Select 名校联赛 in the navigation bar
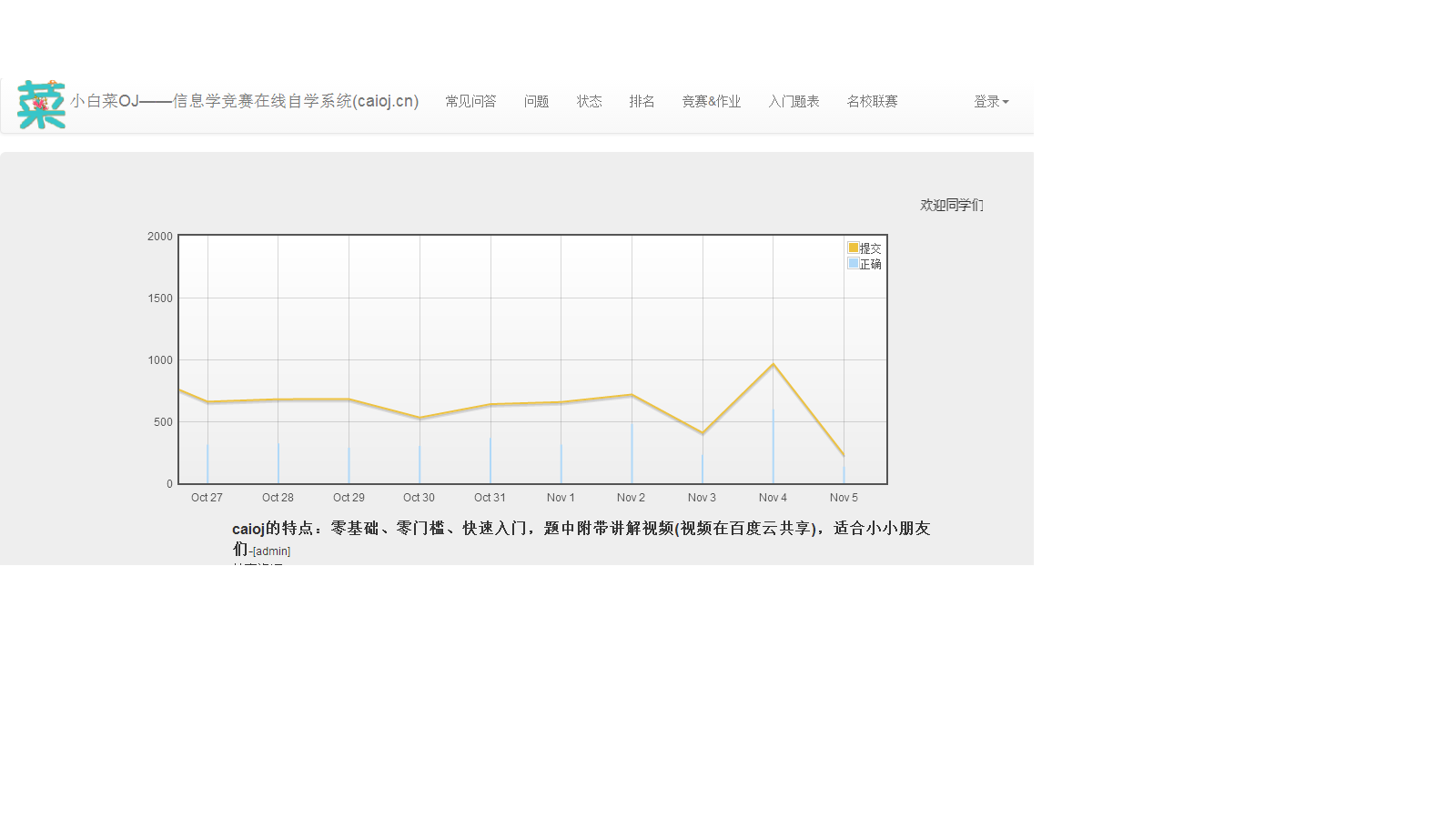1456x819 pixels. pos(872,101)
